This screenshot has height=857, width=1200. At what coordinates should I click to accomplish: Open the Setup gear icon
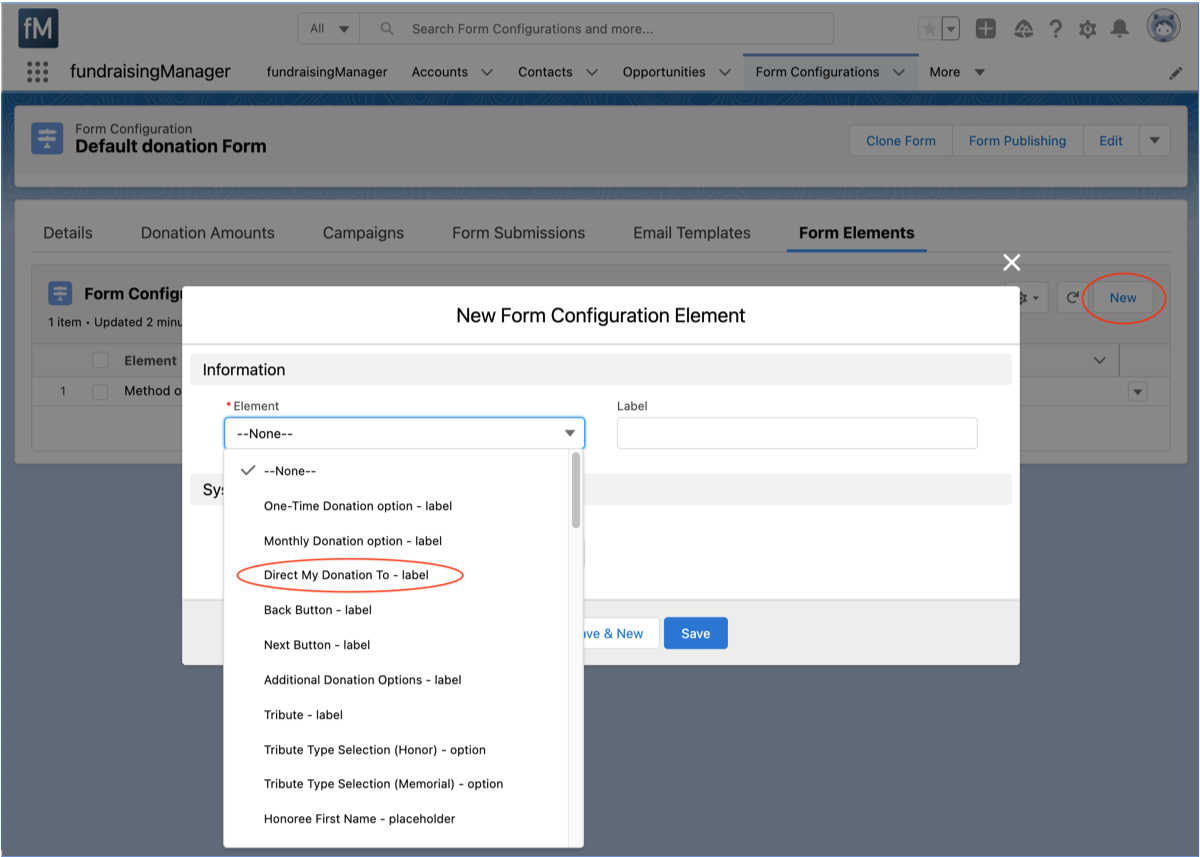click(1088, 29)
